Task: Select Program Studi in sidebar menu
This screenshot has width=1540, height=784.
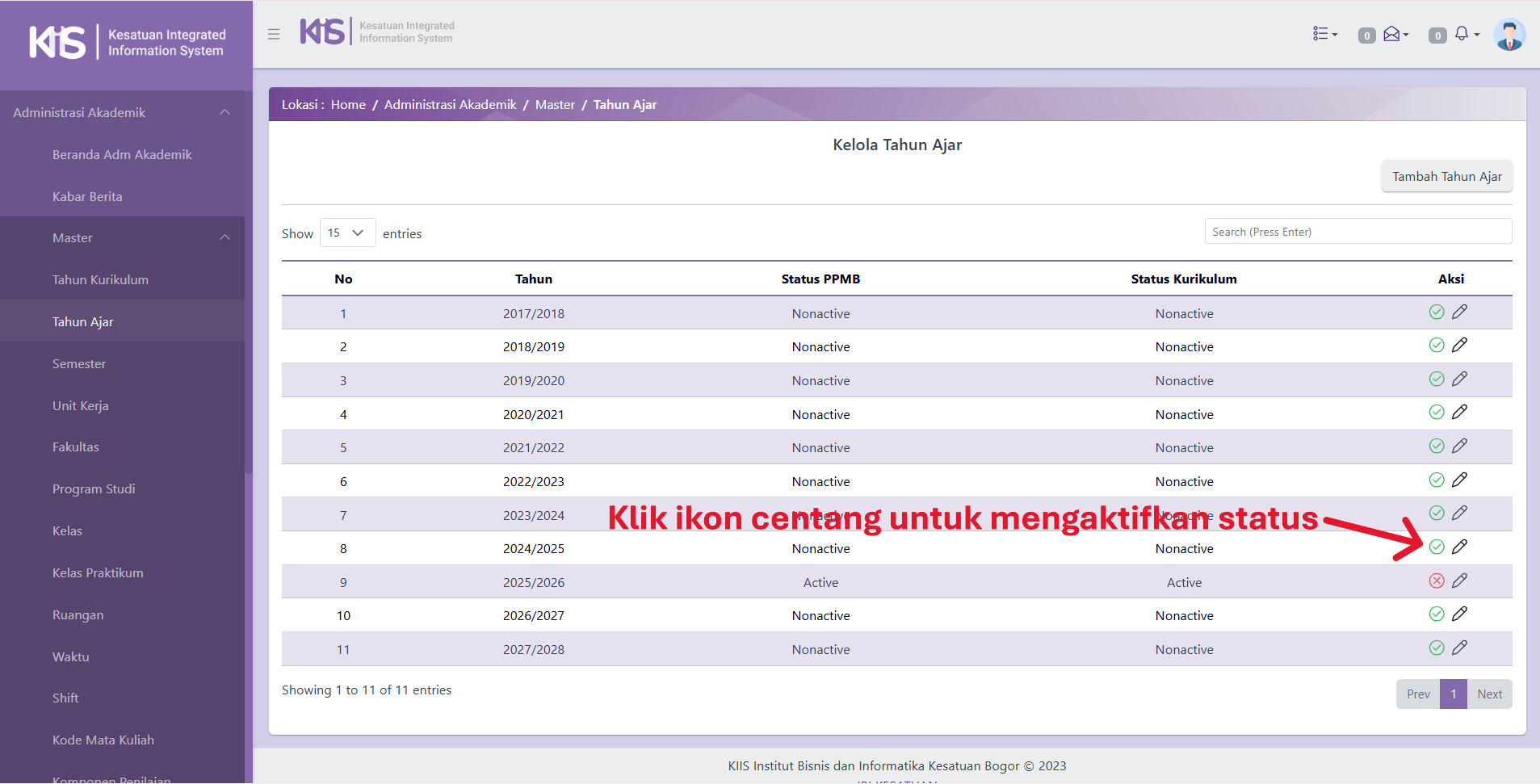Action: pos(94,488)
